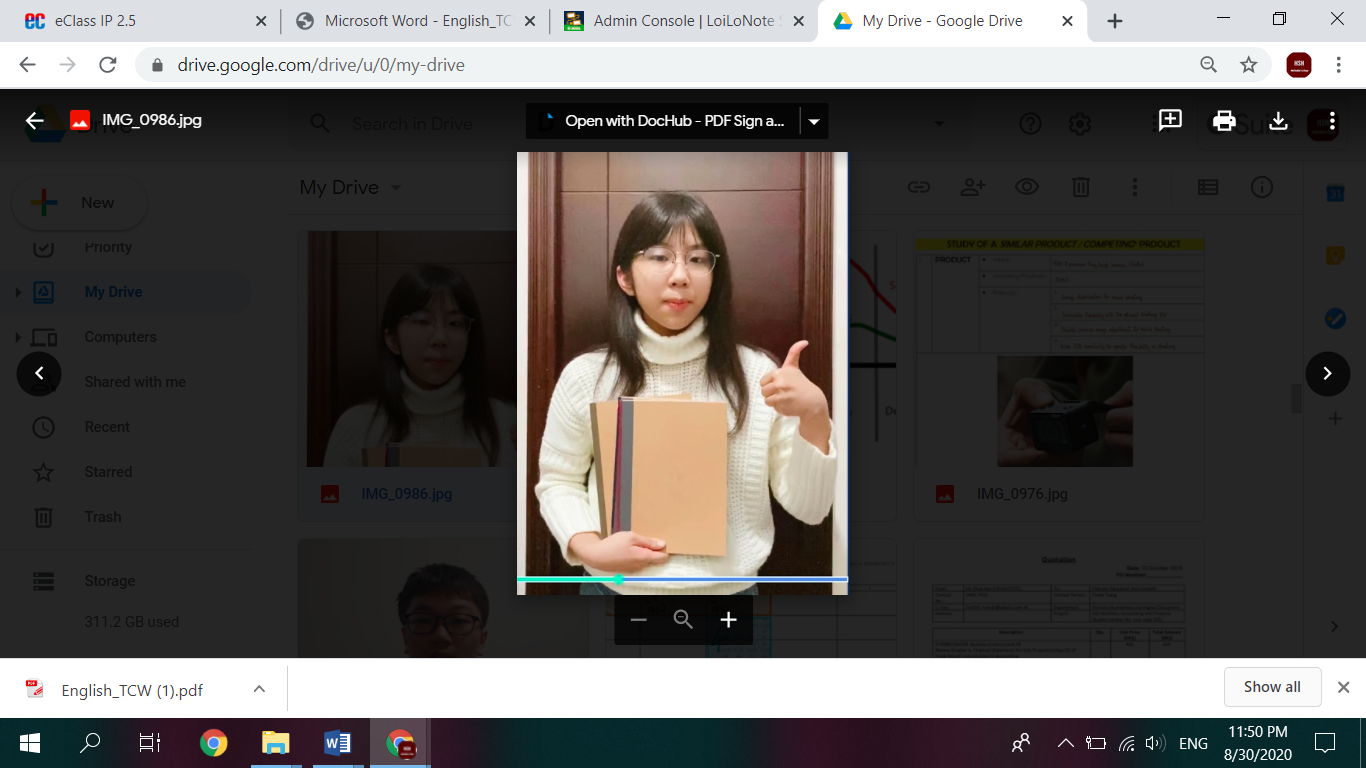This screenshot has width=1366, height=768.
Task: Open Drive settings gear icon
Action: (x=1079, y=124)
